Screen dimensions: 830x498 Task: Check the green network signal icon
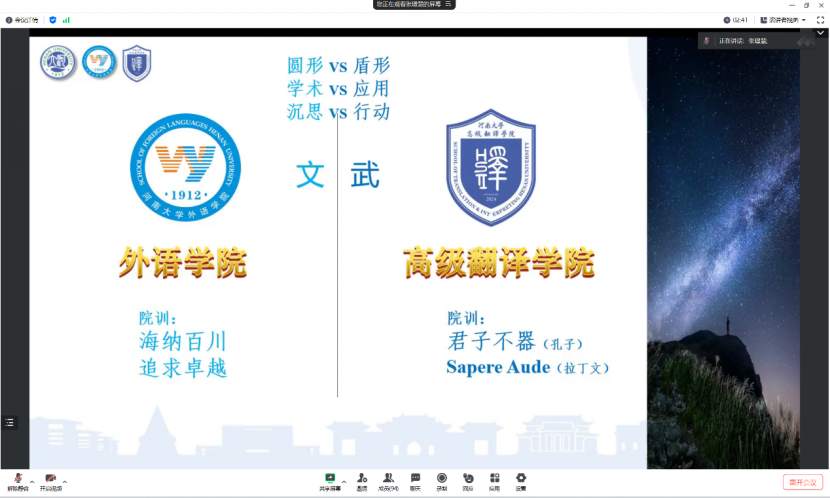pyautogui.click(x=66, y=20)
